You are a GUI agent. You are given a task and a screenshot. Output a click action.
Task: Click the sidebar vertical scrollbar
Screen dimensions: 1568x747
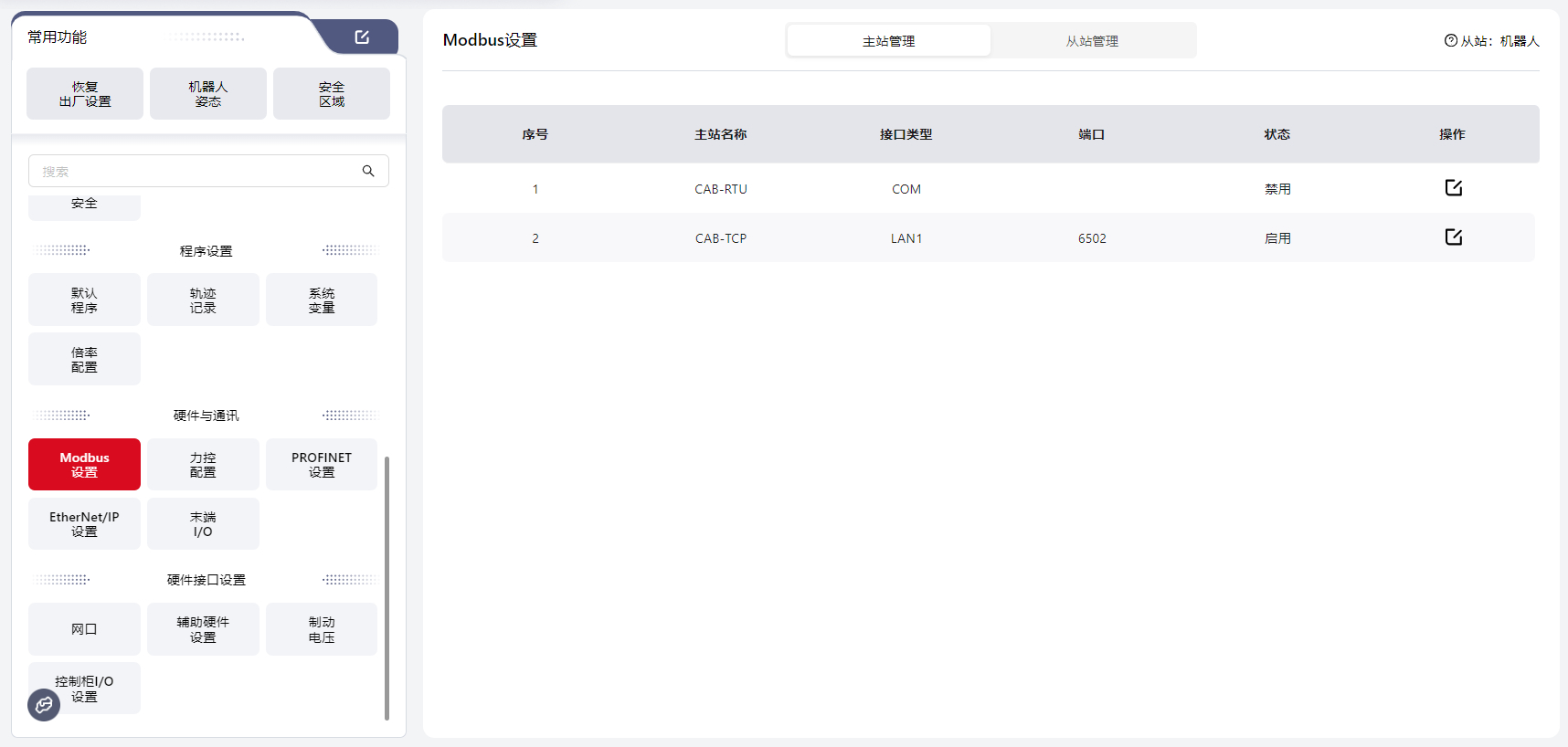[x=387, y=588]
